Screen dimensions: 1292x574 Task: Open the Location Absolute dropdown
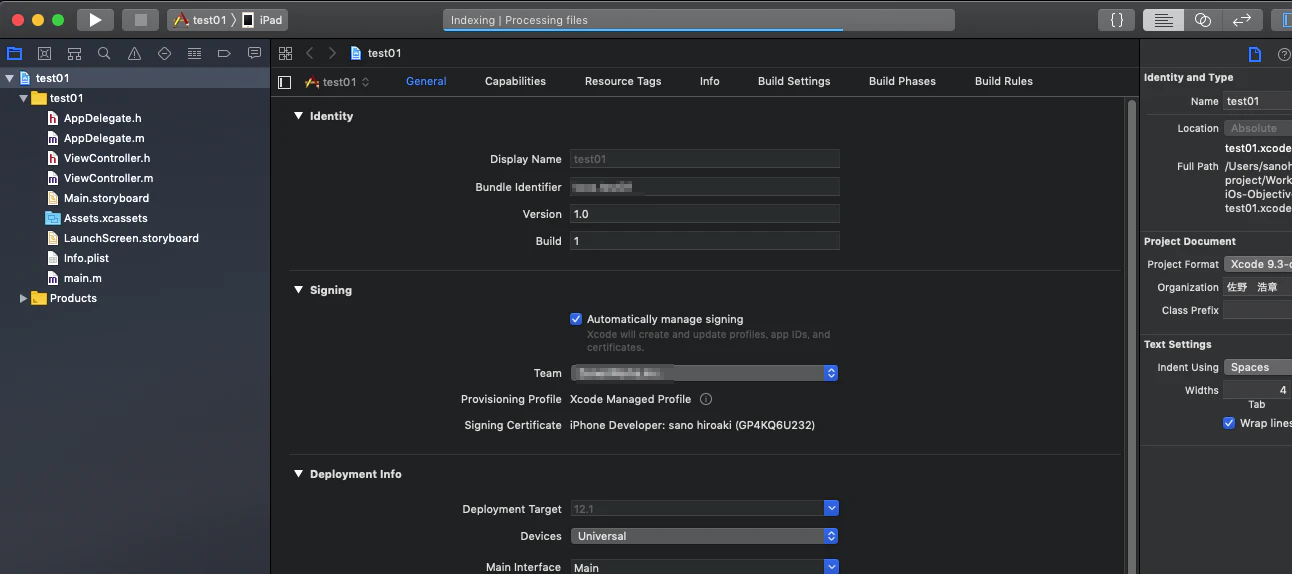[1258, 128]
